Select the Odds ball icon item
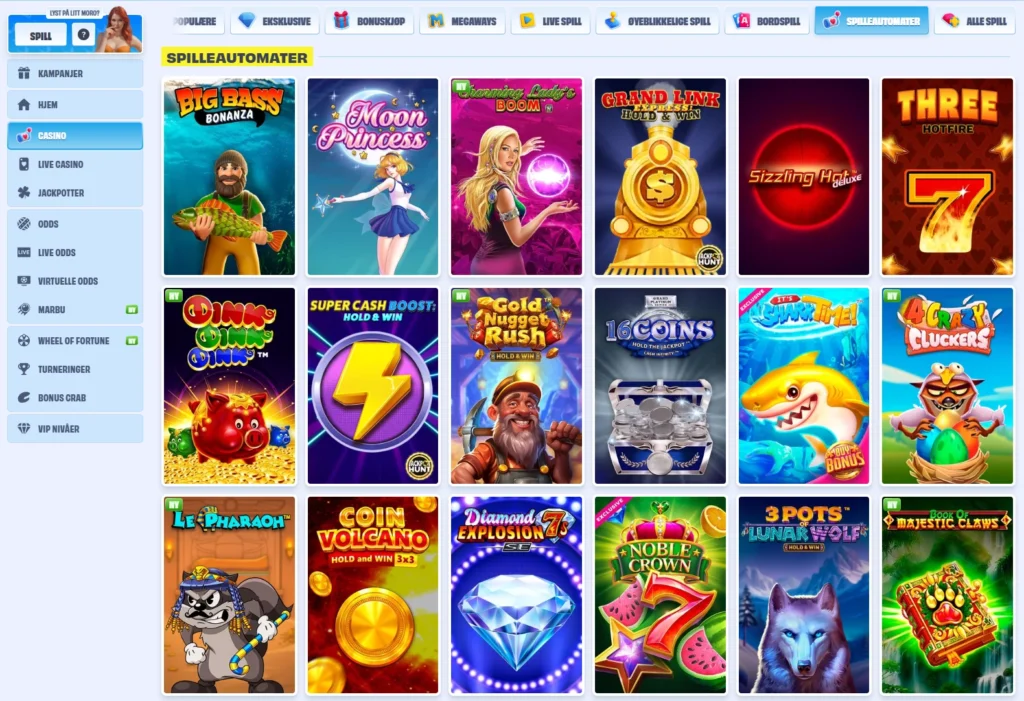 [x=24, y=224]
